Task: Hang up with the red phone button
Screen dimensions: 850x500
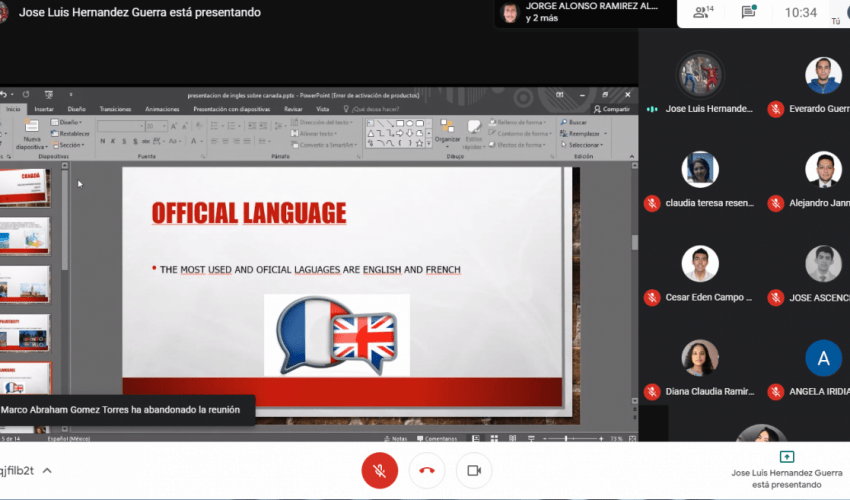Action: pyautogui.click(x=427, y=470)
